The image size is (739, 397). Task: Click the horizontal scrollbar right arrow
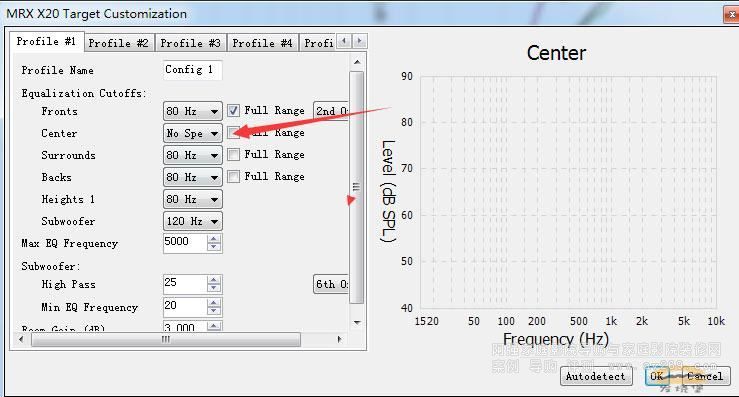[x=339, y=339]
